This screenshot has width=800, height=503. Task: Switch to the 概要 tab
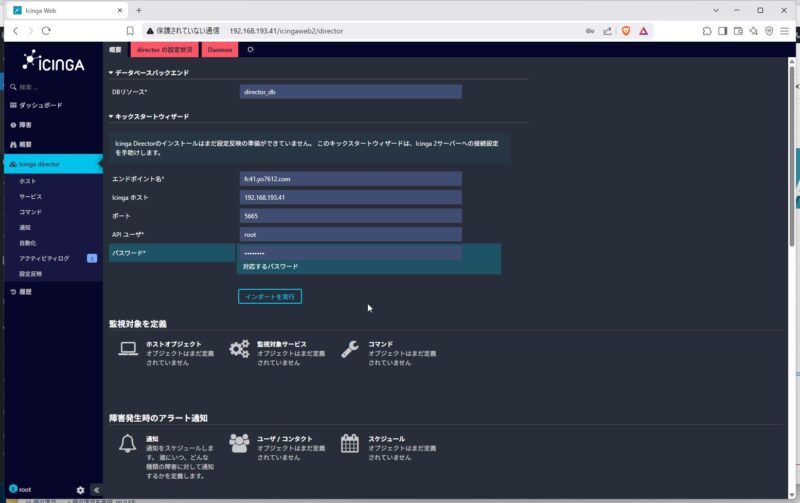115,49
